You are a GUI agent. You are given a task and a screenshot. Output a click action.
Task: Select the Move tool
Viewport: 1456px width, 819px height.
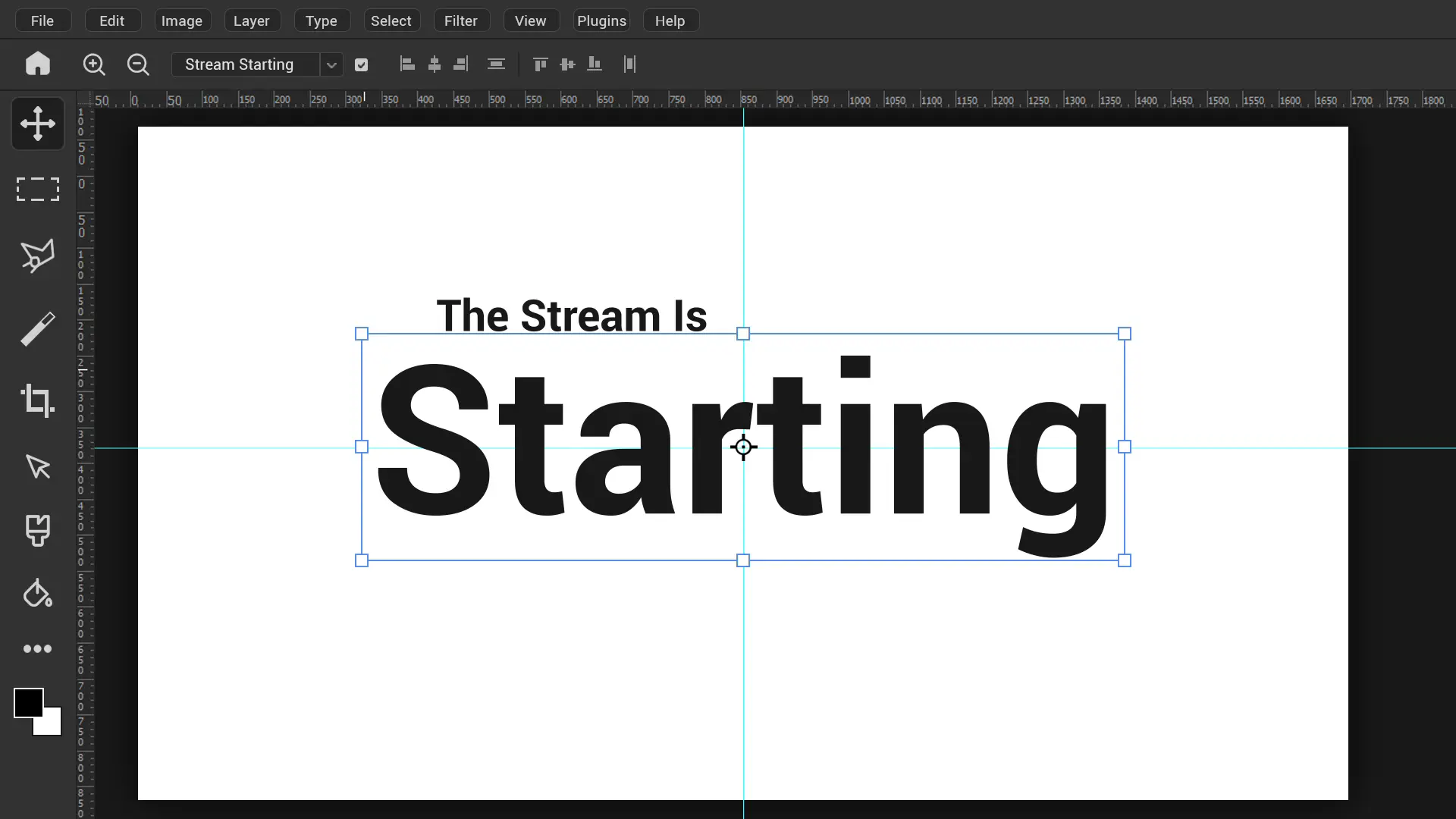point(38,124)
